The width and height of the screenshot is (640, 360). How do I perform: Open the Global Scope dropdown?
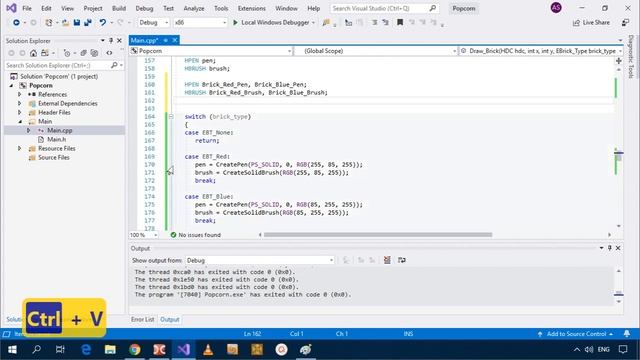(x=376, y=51)
